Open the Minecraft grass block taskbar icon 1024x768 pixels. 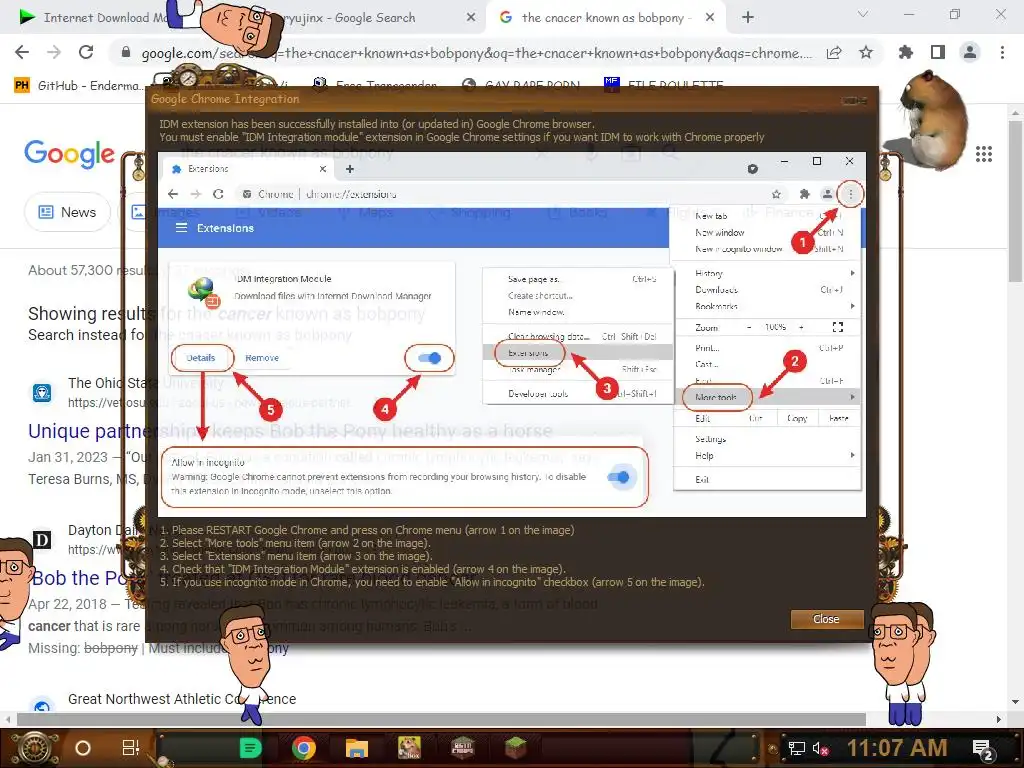coord(515,748)
